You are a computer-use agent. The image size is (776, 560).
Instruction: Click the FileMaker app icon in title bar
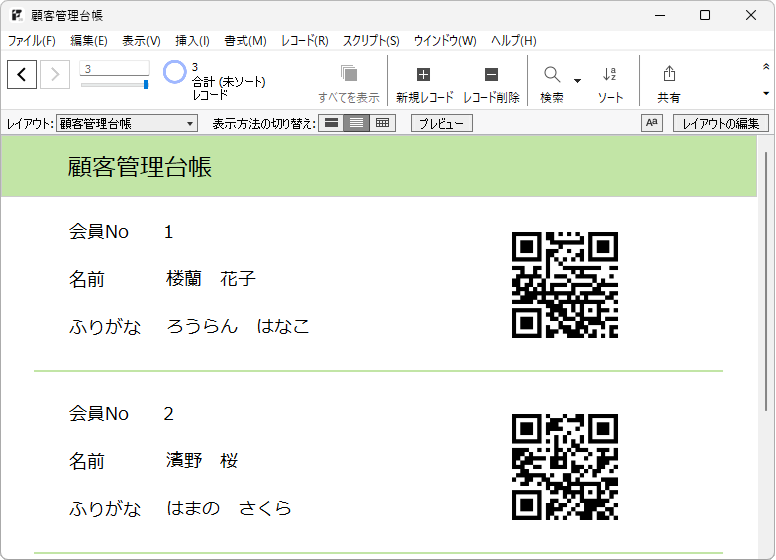pos(17,15)
